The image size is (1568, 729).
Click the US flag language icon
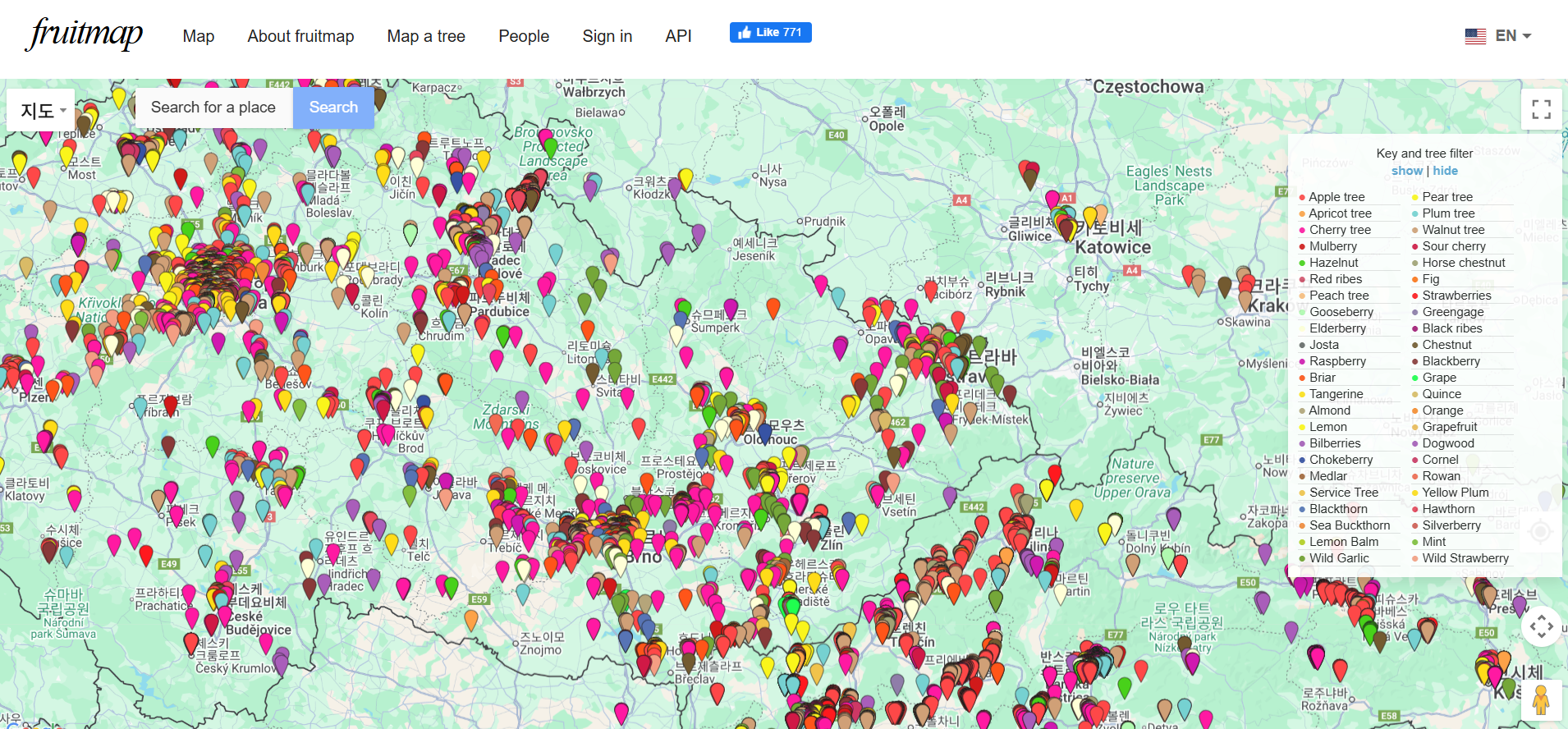pyautogui.click(x=1475, y=36)
